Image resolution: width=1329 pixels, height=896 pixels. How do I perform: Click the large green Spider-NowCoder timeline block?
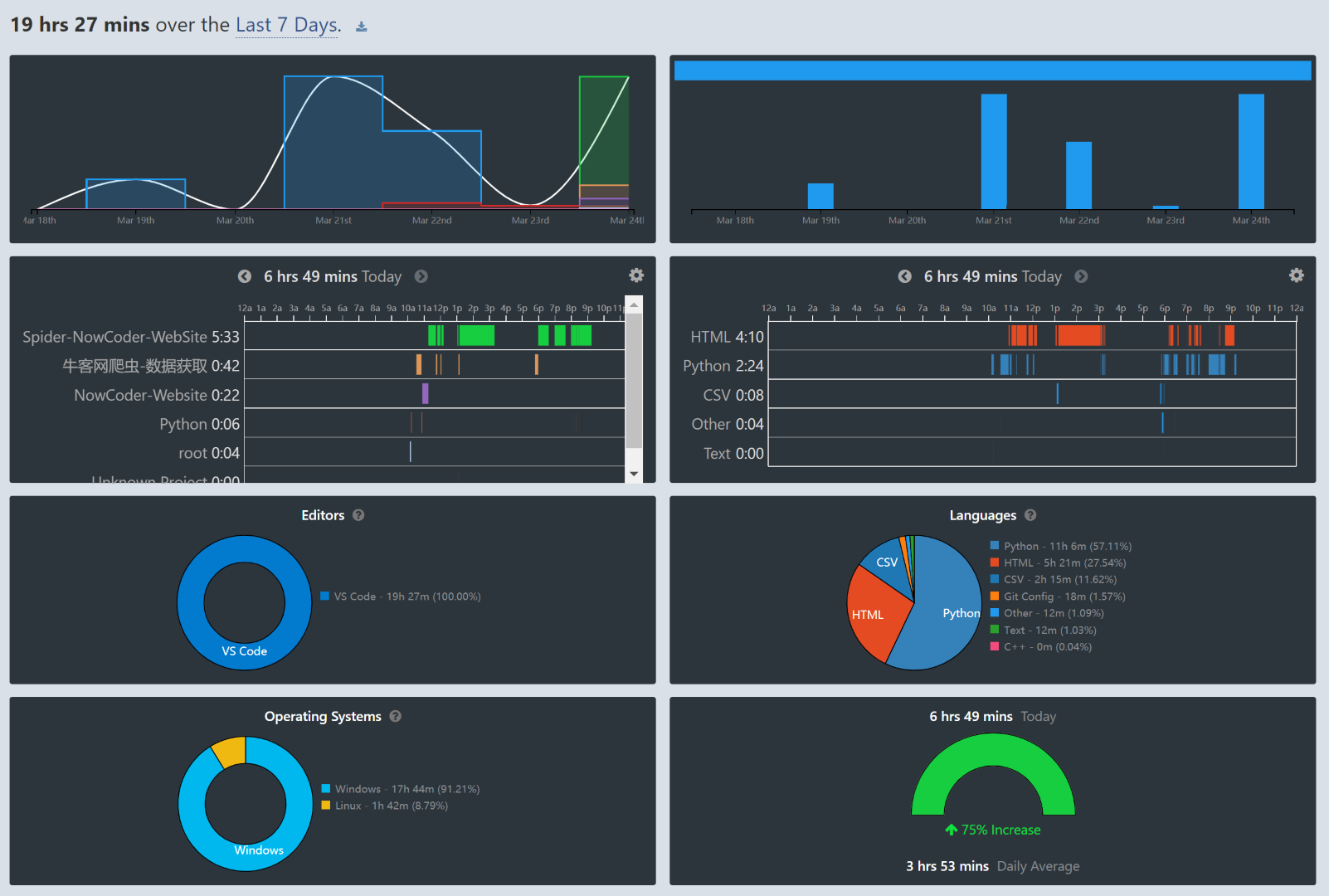[x=476, y=335]
